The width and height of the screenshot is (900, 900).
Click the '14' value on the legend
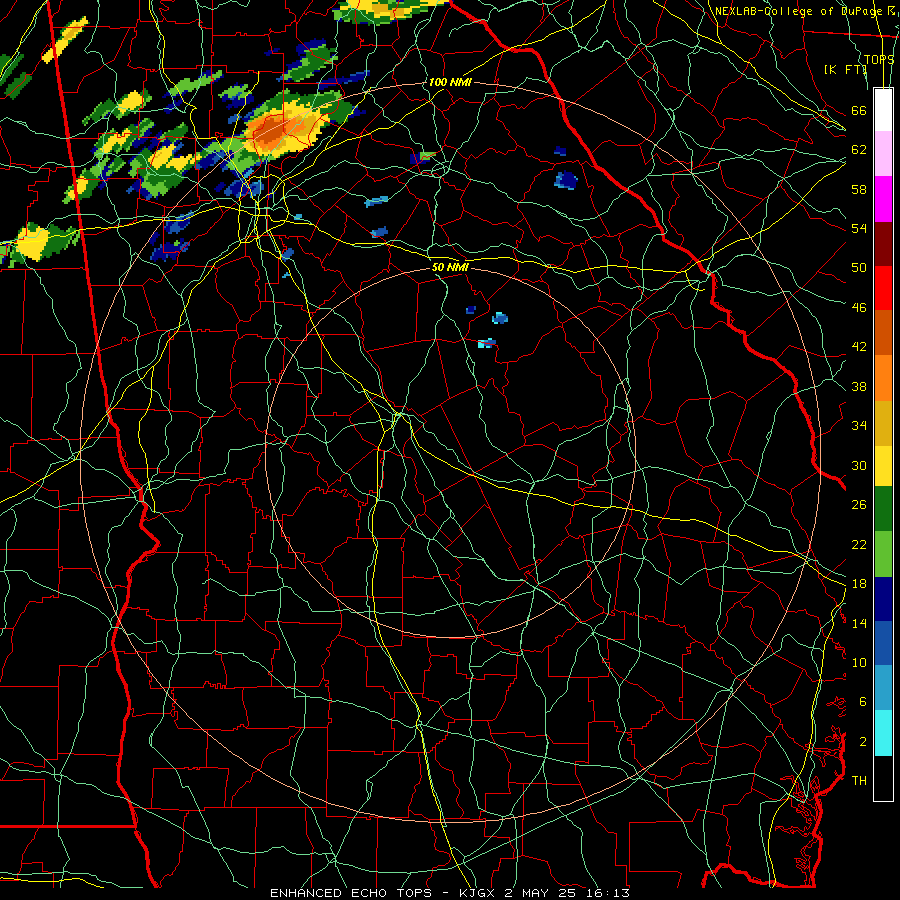pyautogui.click(x=859, y=623)
